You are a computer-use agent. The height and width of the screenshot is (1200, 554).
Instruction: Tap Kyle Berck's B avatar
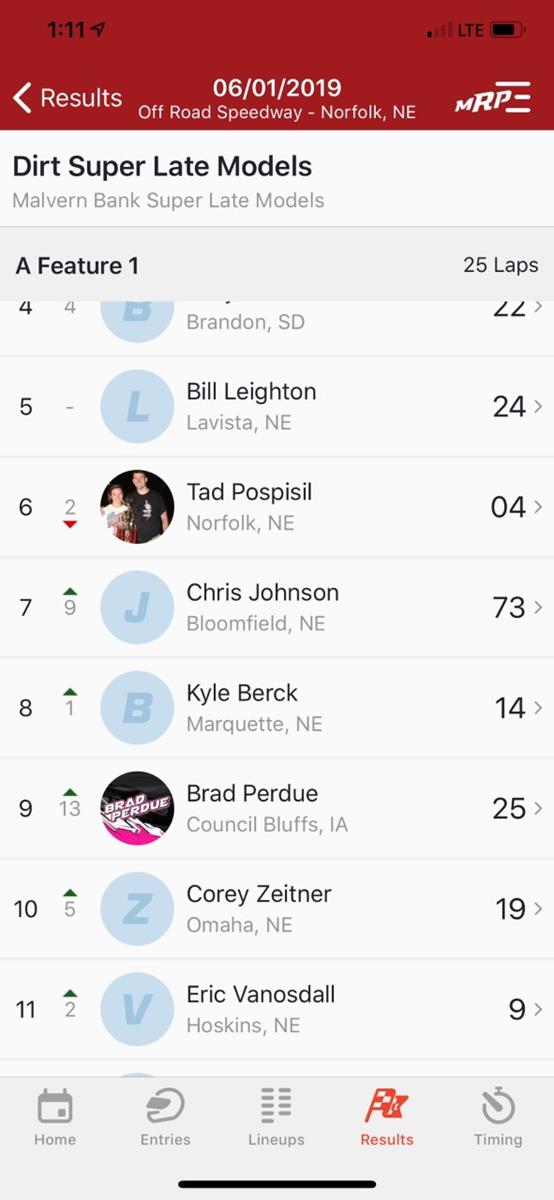point(137,708)
